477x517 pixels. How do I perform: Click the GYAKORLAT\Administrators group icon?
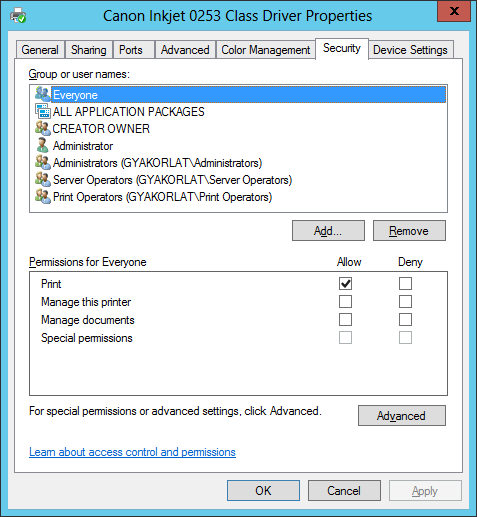click(43, 162)
